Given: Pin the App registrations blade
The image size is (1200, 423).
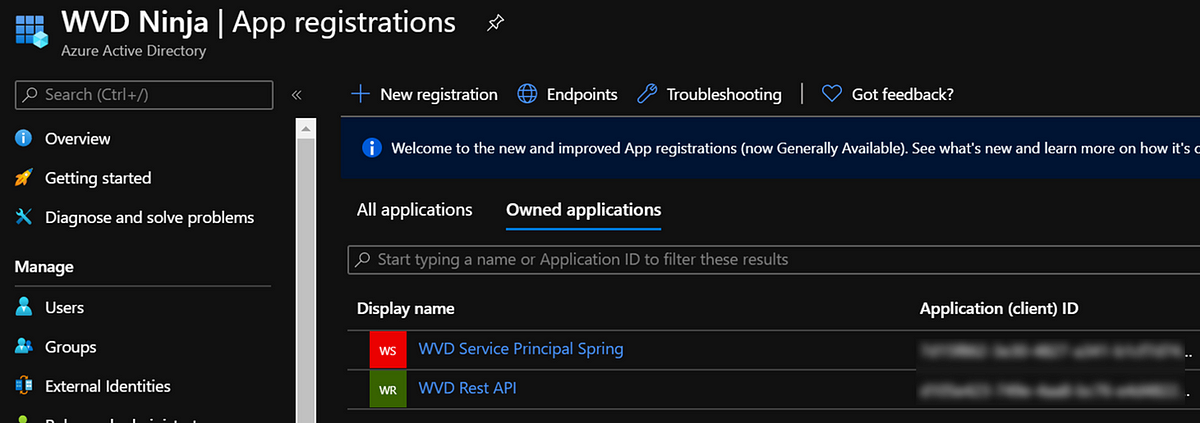Looking at the screenshot, I should (495, 23).
